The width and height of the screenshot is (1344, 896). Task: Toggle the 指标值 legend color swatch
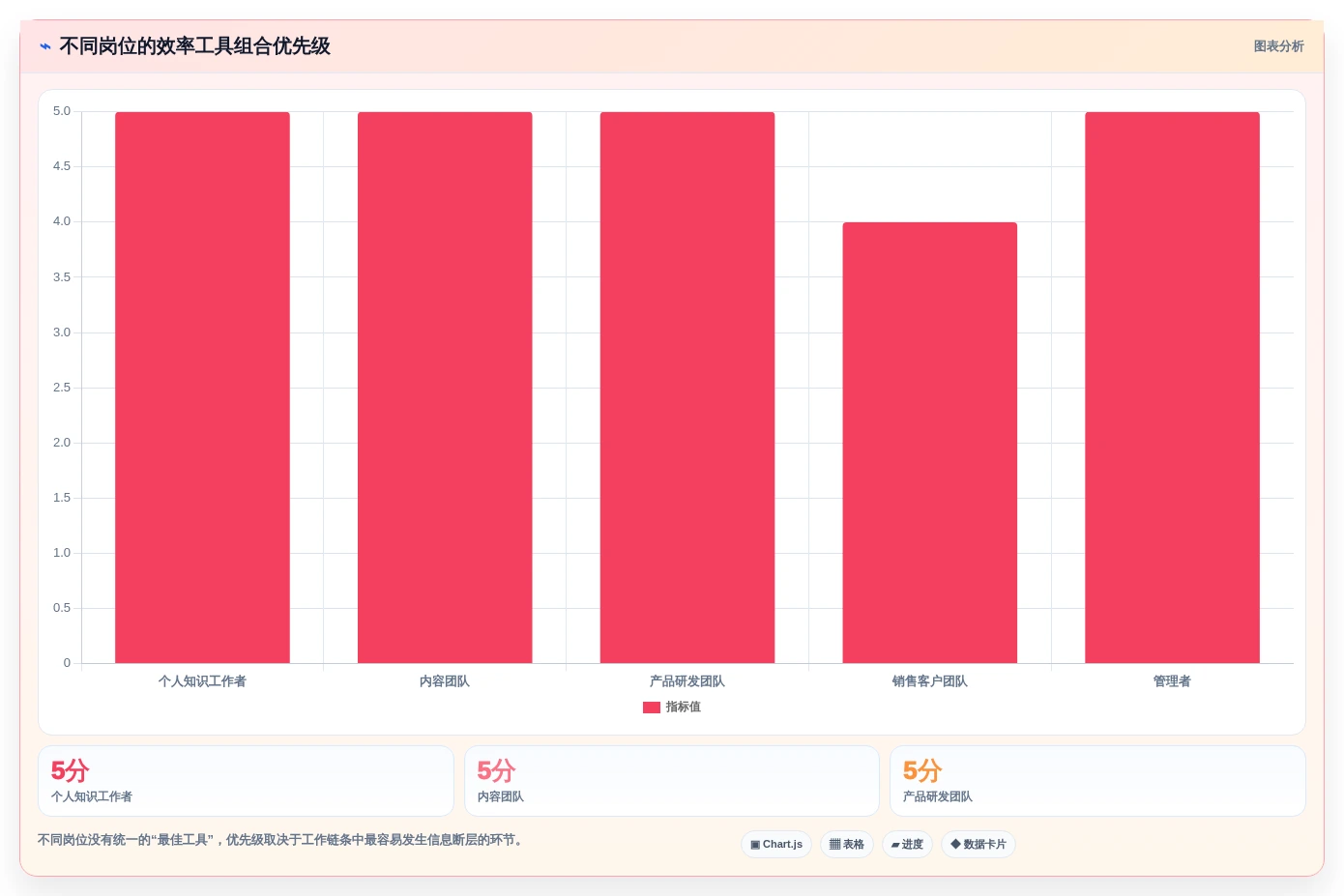(652, 708)
